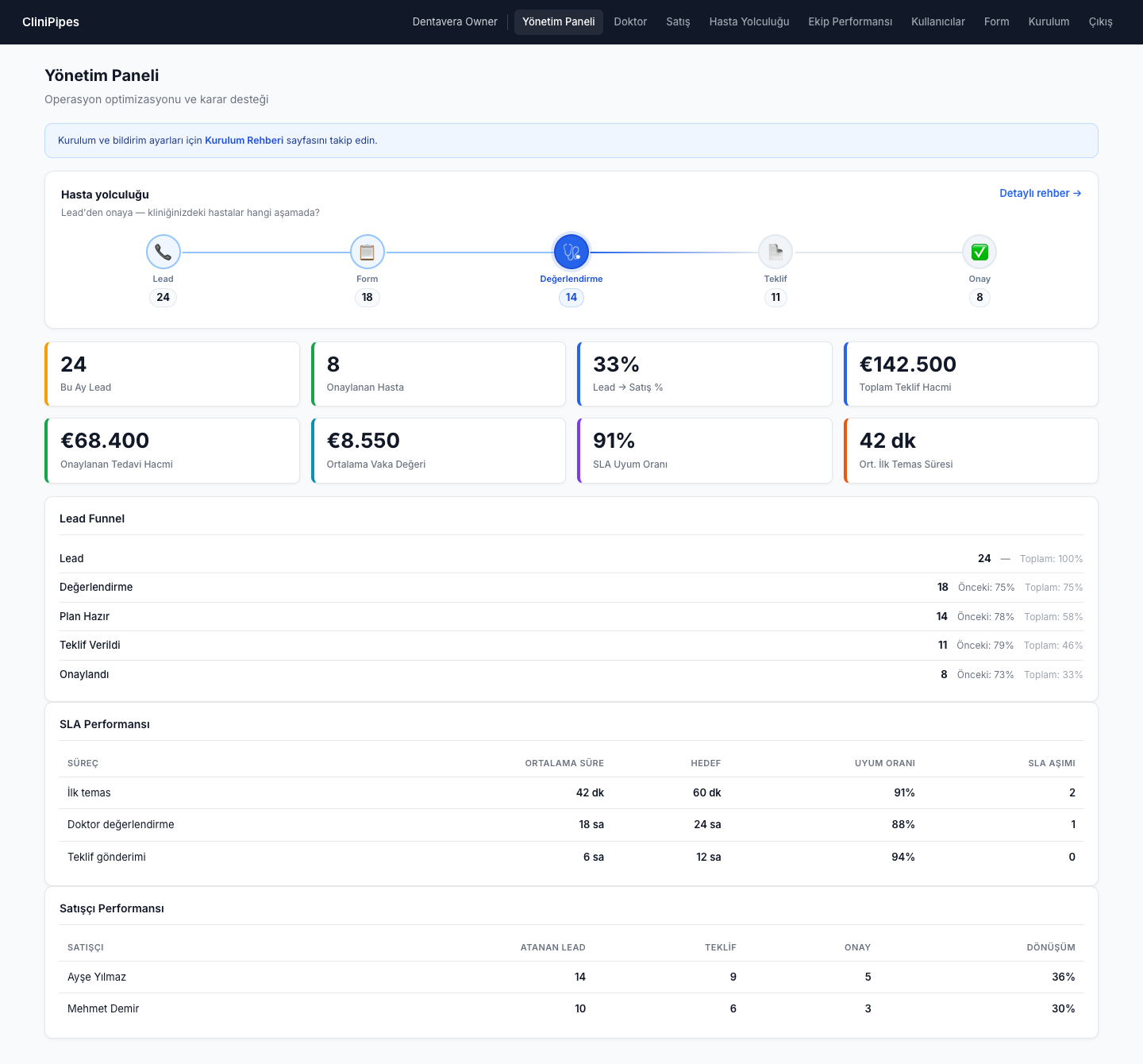This screenshot has width=1143, height=1064.
Task: Click the CliniPipes logo
Action: pos(51,22)
